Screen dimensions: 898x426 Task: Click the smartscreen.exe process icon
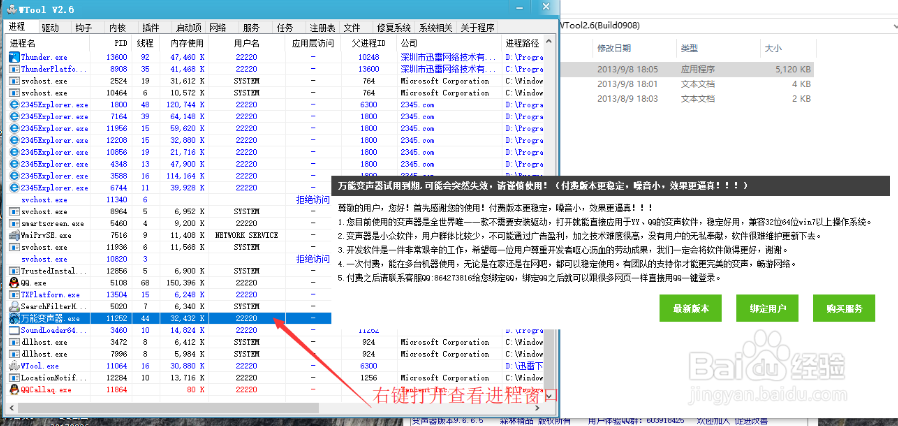[14, 223]
